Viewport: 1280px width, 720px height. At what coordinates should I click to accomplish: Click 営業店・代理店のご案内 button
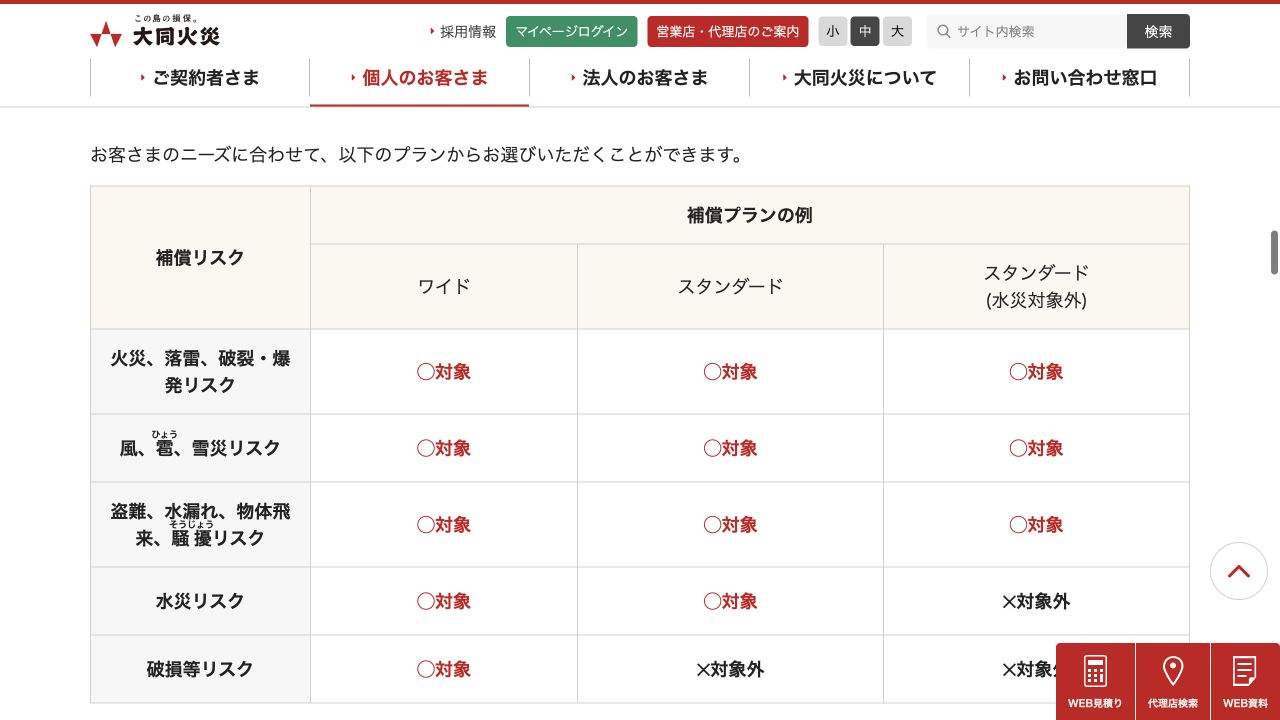pos(728,31)
